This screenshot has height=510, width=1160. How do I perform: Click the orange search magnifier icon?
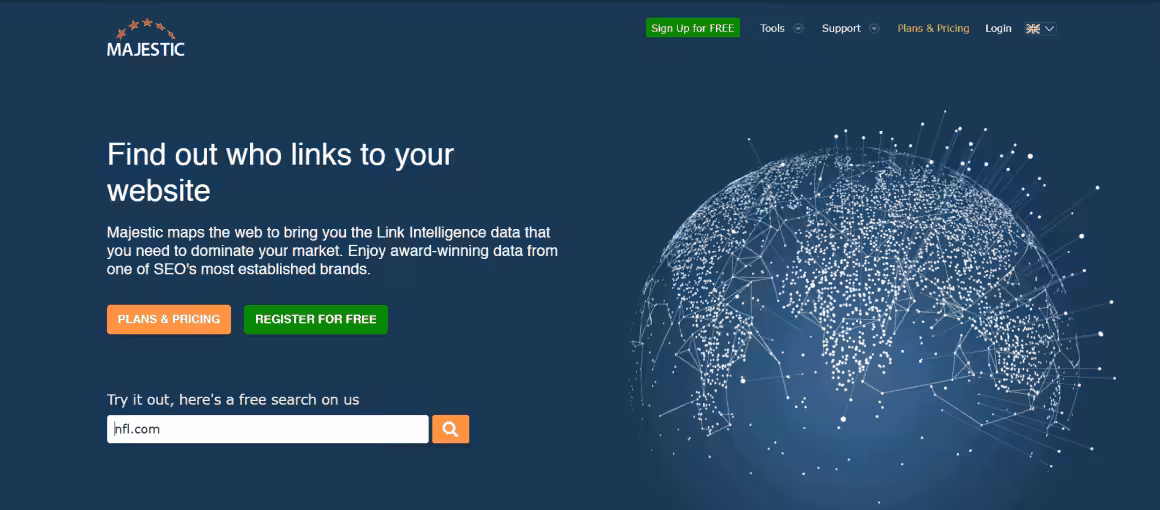click(450, 429)
